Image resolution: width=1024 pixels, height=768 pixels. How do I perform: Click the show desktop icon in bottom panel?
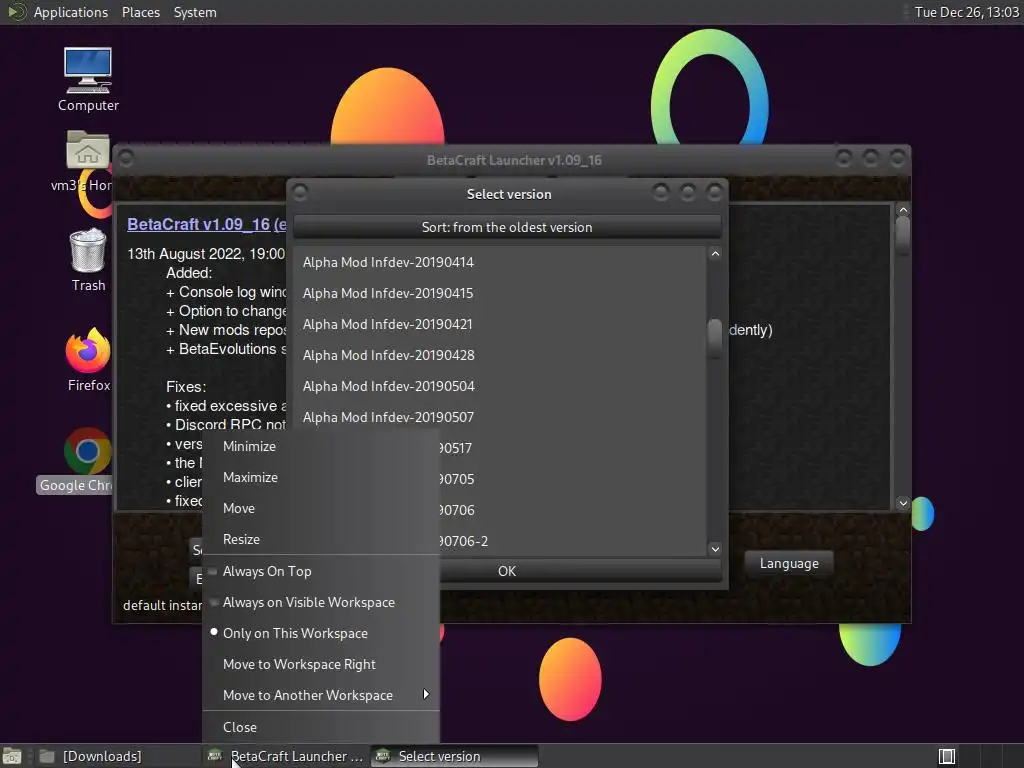12,756
